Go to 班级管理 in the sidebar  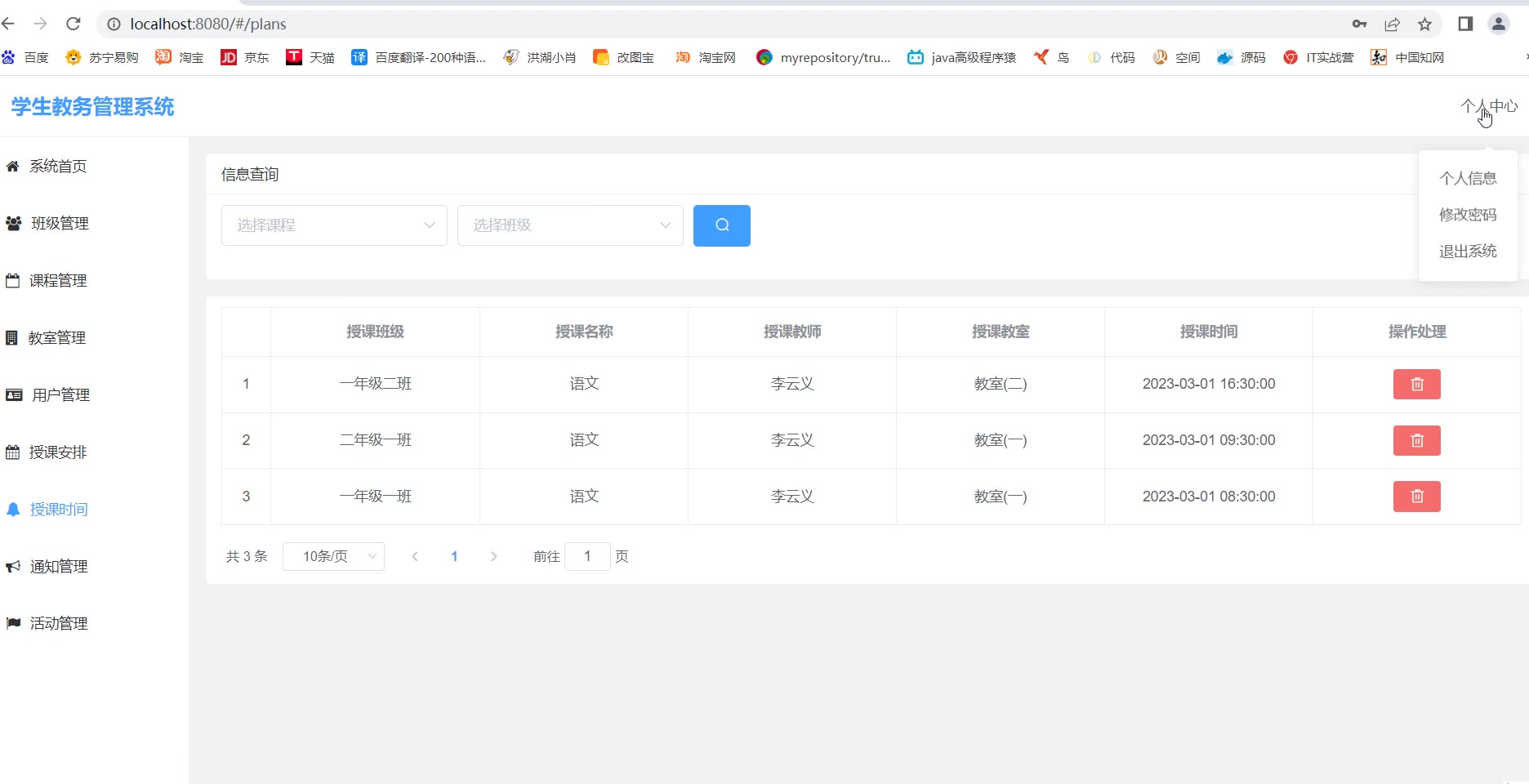60,224
